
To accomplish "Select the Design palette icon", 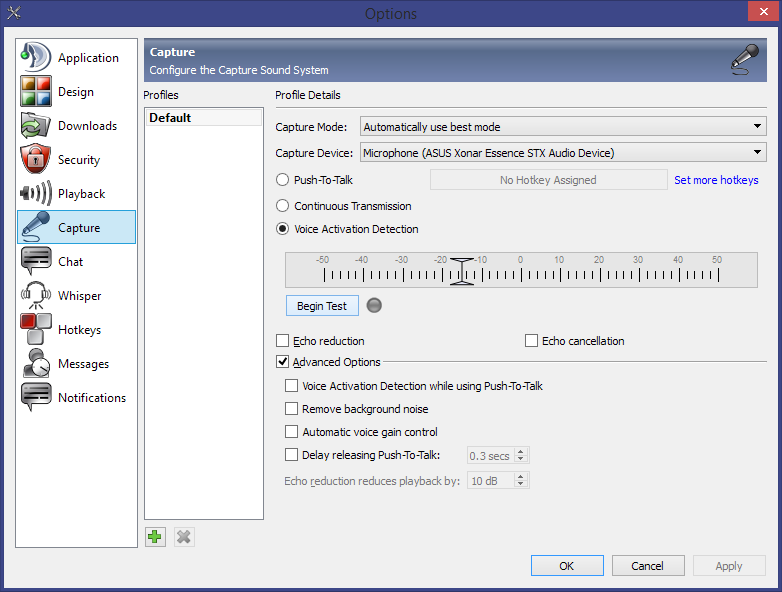I will point(36,92).
